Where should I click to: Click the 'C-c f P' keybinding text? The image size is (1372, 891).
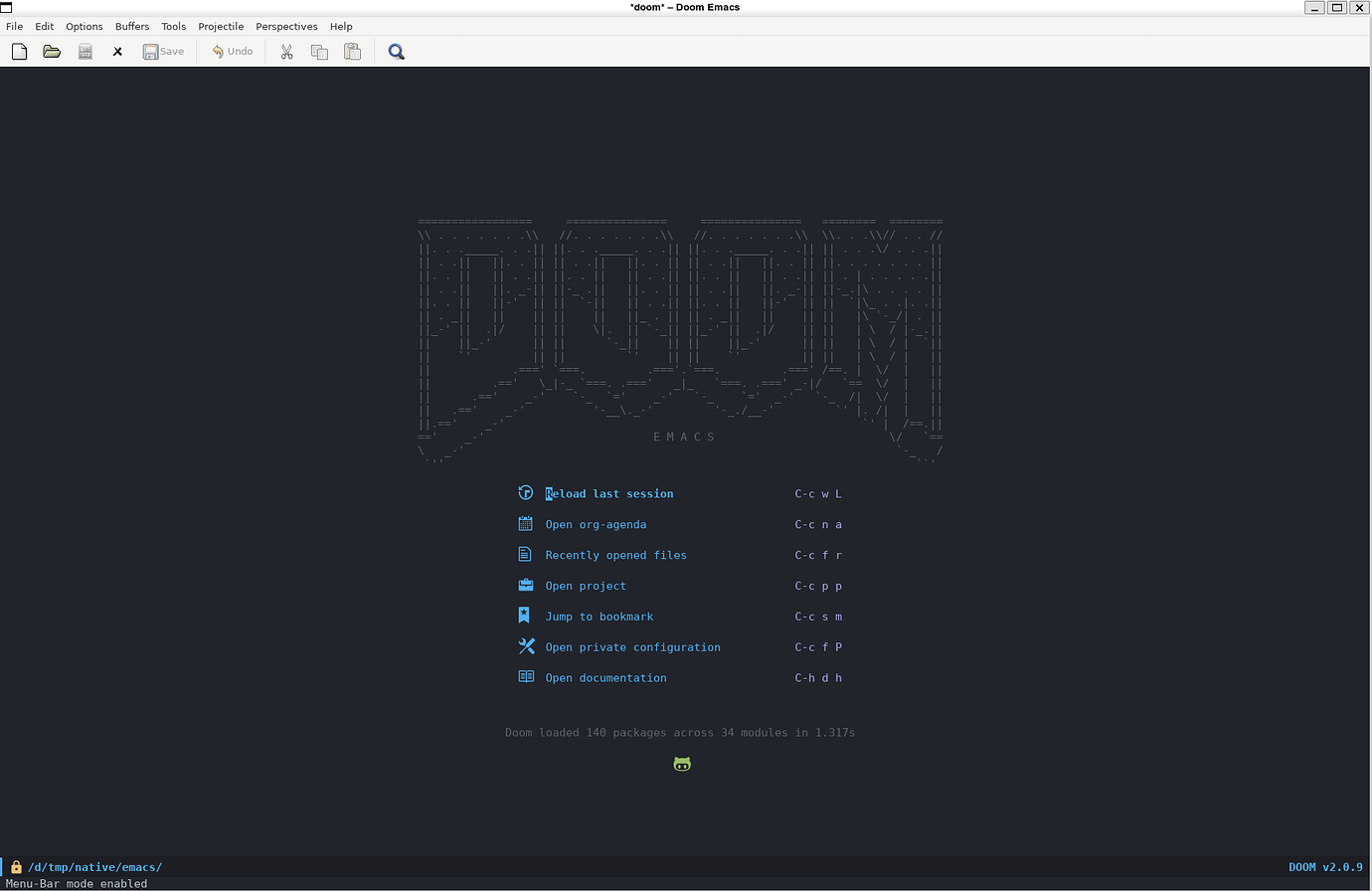pyautogui.click(x=818, y=647)
